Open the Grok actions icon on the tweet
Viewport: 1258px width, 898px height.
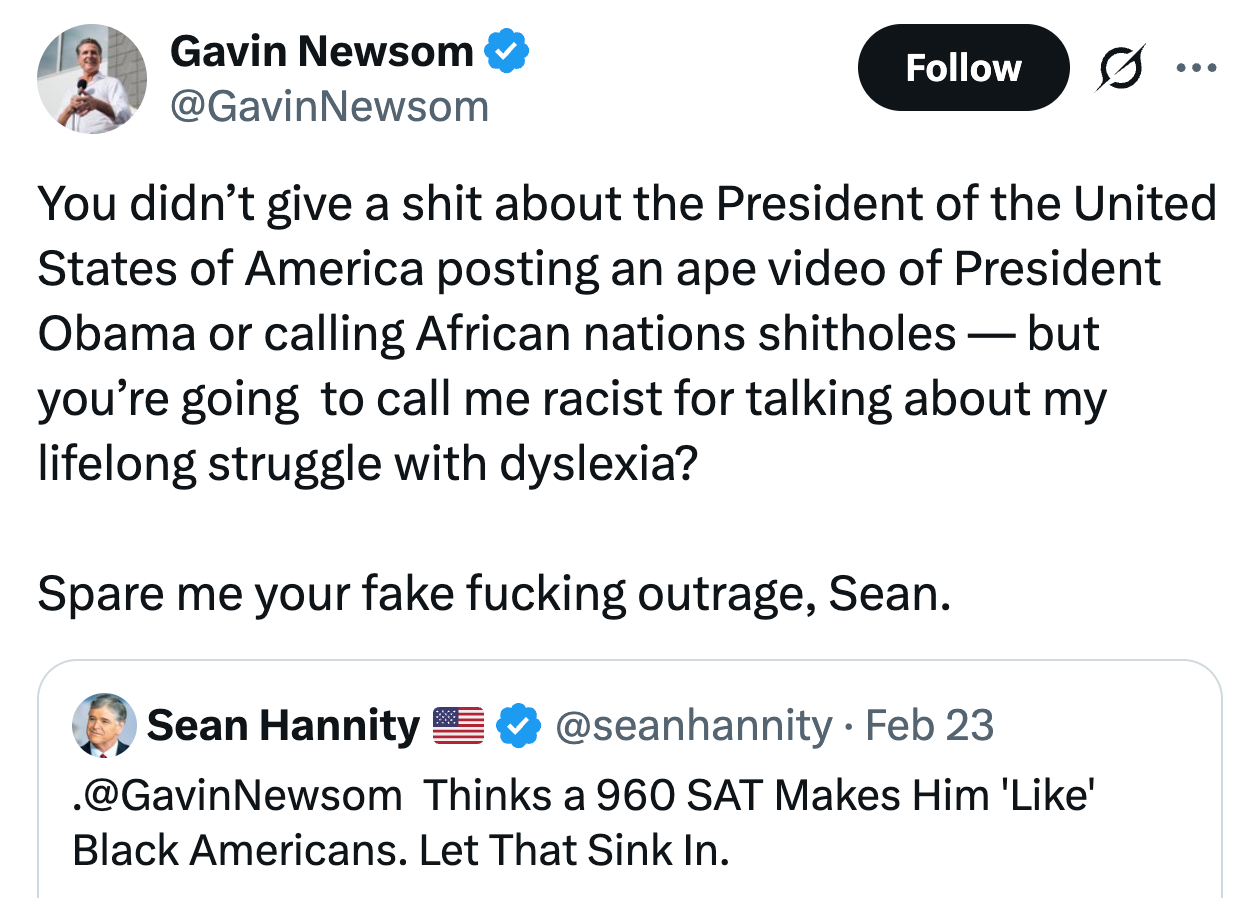coord(1120,66)
